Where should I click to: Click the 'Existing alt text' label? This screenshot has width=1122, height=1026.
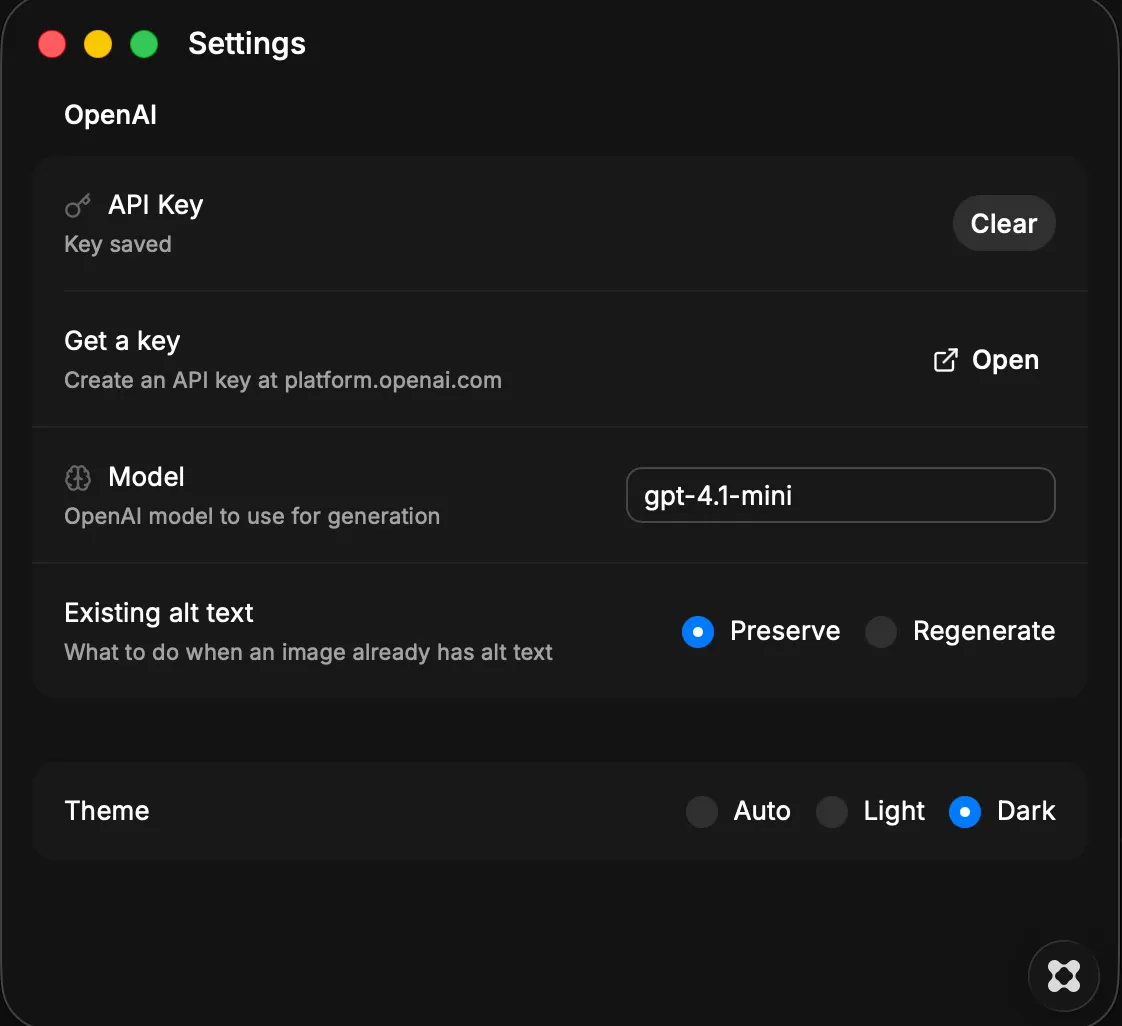(x=159, y=613)
